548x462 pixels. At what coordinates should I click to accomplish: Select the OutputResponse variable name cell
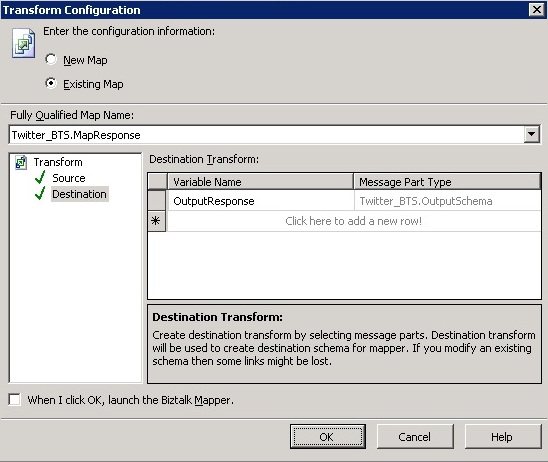260,201
